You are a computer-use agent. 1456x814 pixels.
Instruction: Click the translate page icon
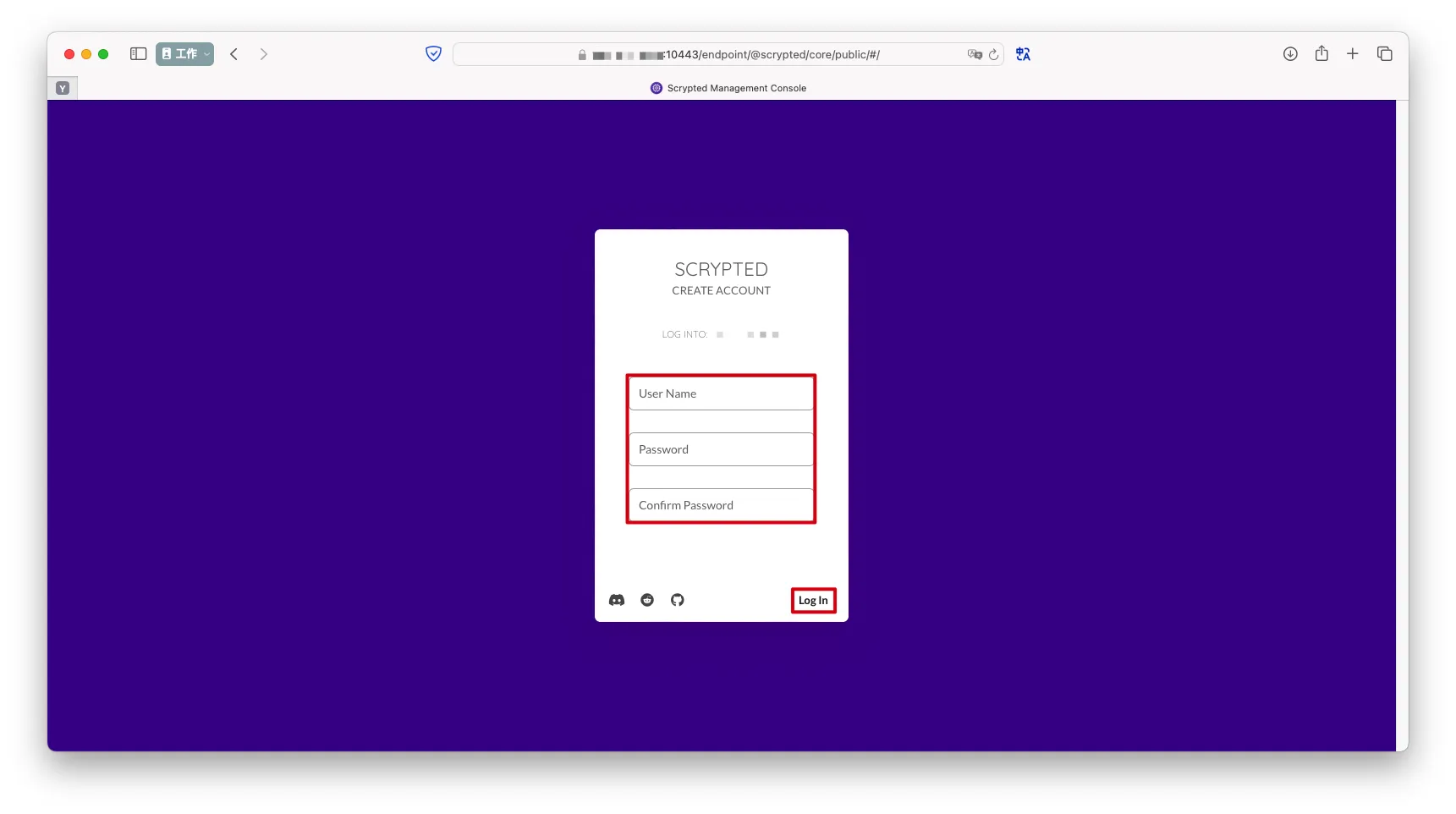tap(1023, 54)
